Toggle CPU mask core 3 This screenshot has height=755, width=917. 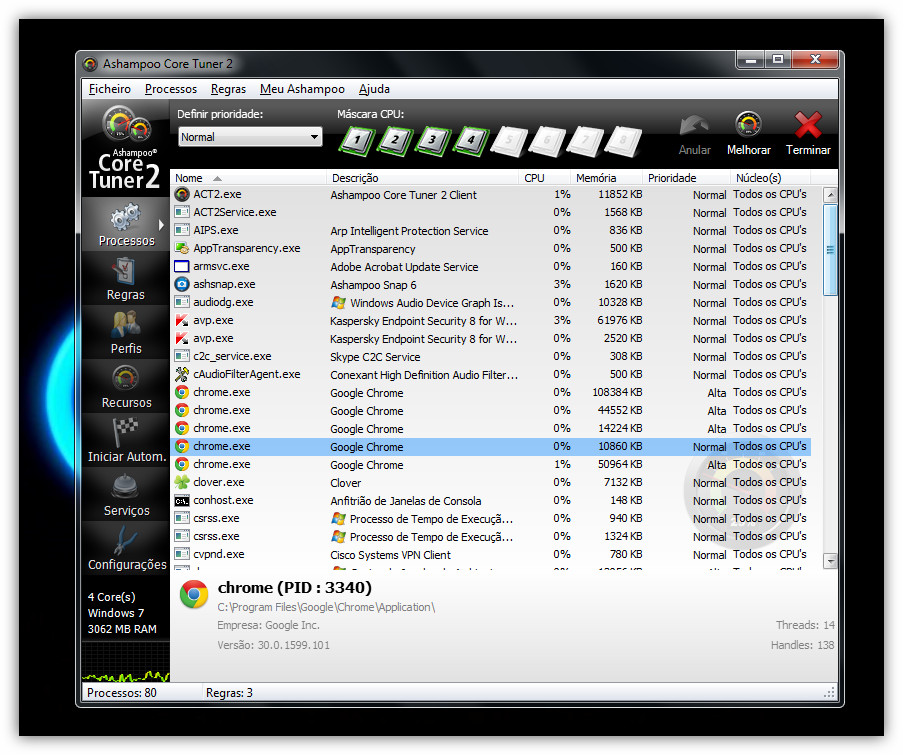pyautogui.click(x=433, y=141)
